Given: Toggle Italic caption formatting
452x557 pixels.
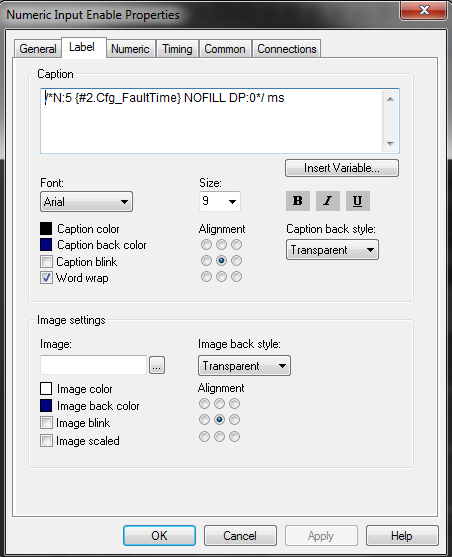Looking at the screenshot, I should pos(328,201).
